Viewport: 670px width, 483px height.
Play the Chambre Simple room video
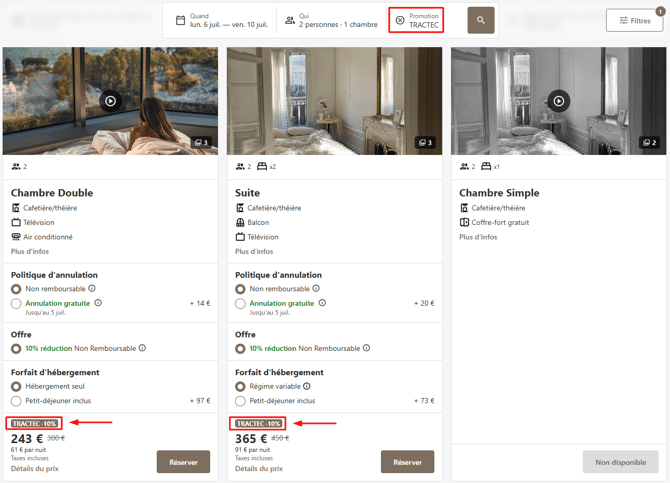(x=558, y=101)
